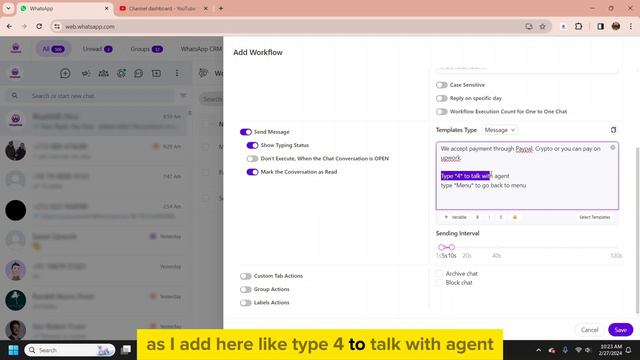Cancel the Add Workflow dialog
Screen dimensions: 640x360
589,330
